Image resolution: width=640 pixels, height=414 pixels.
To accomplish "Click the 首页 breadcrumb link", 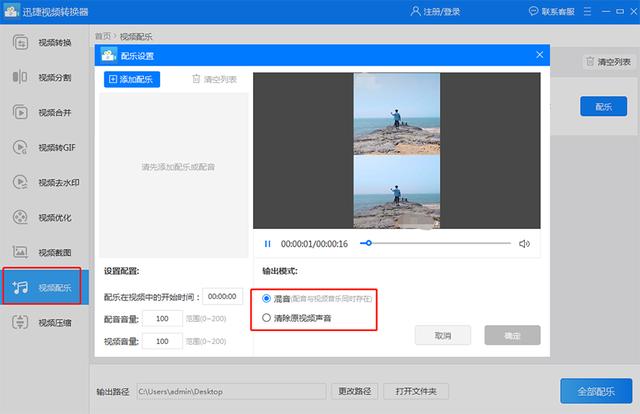I will [x=103, y=36].
